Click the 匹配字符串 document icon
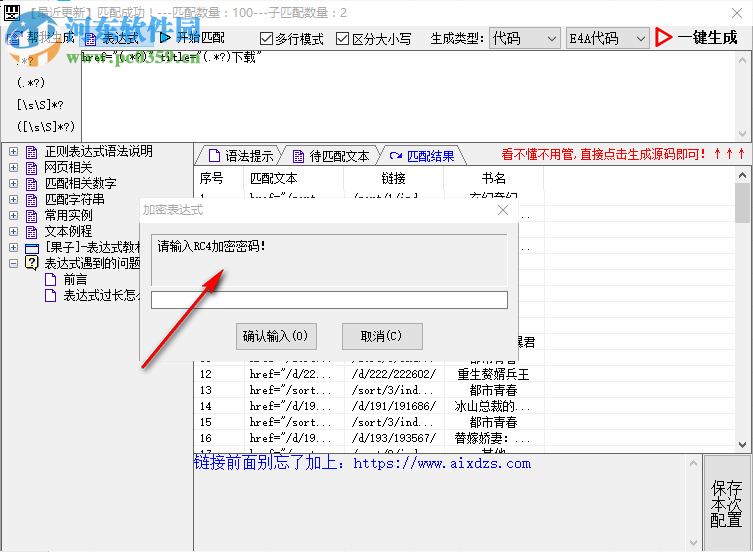Image resolution: width=753 pixels, height=552 pixels. tap(32, 200)
